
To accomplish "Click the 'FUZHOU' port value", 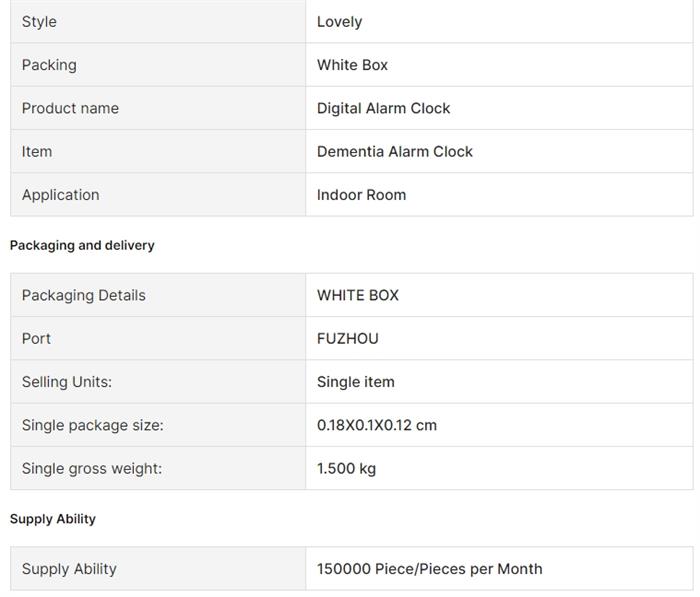I will 347,339.
